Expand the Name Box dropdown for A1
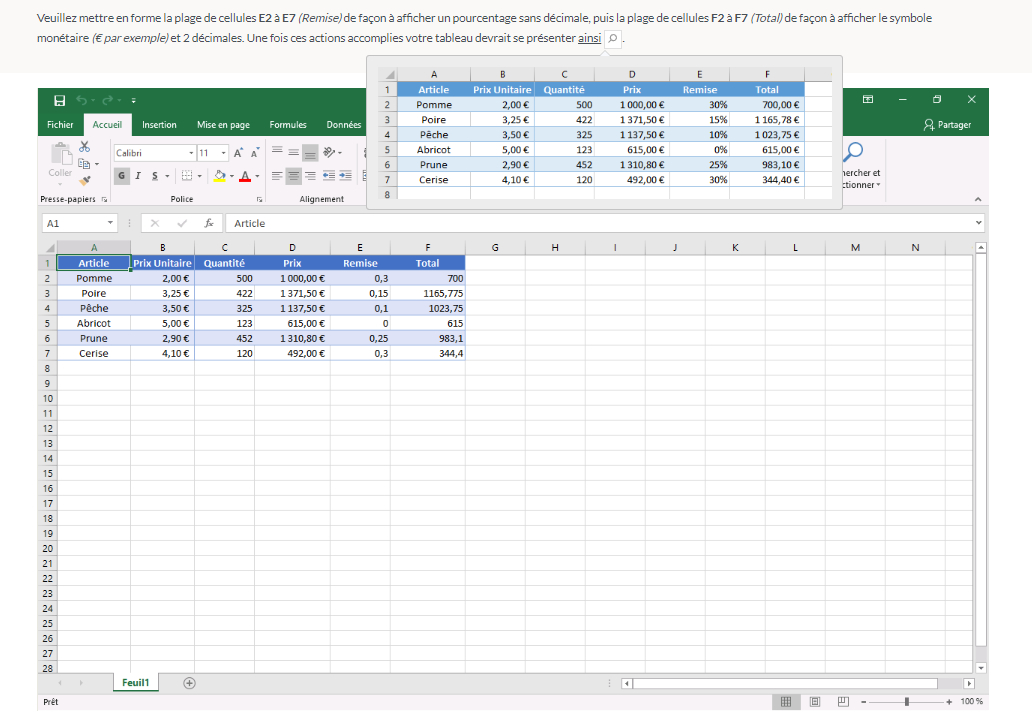This screenshot has width=1032, height=716. click(x=111, y=224)
